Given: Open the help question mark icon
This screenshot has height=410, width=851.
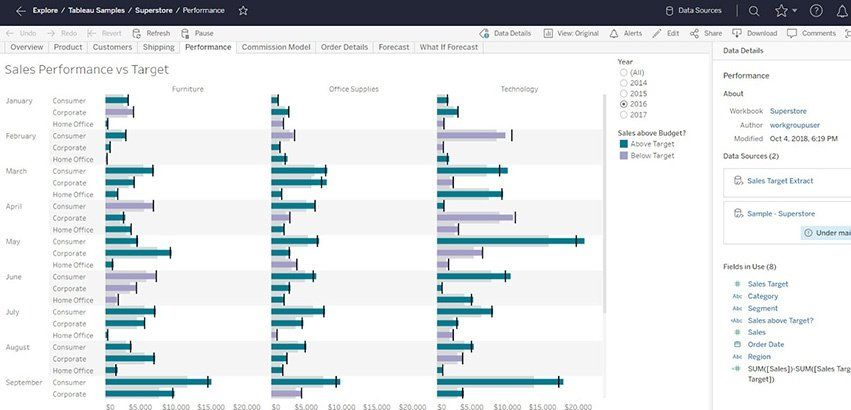Looking at the screenshot, I should pyautogui.click(x=816, y=11).
